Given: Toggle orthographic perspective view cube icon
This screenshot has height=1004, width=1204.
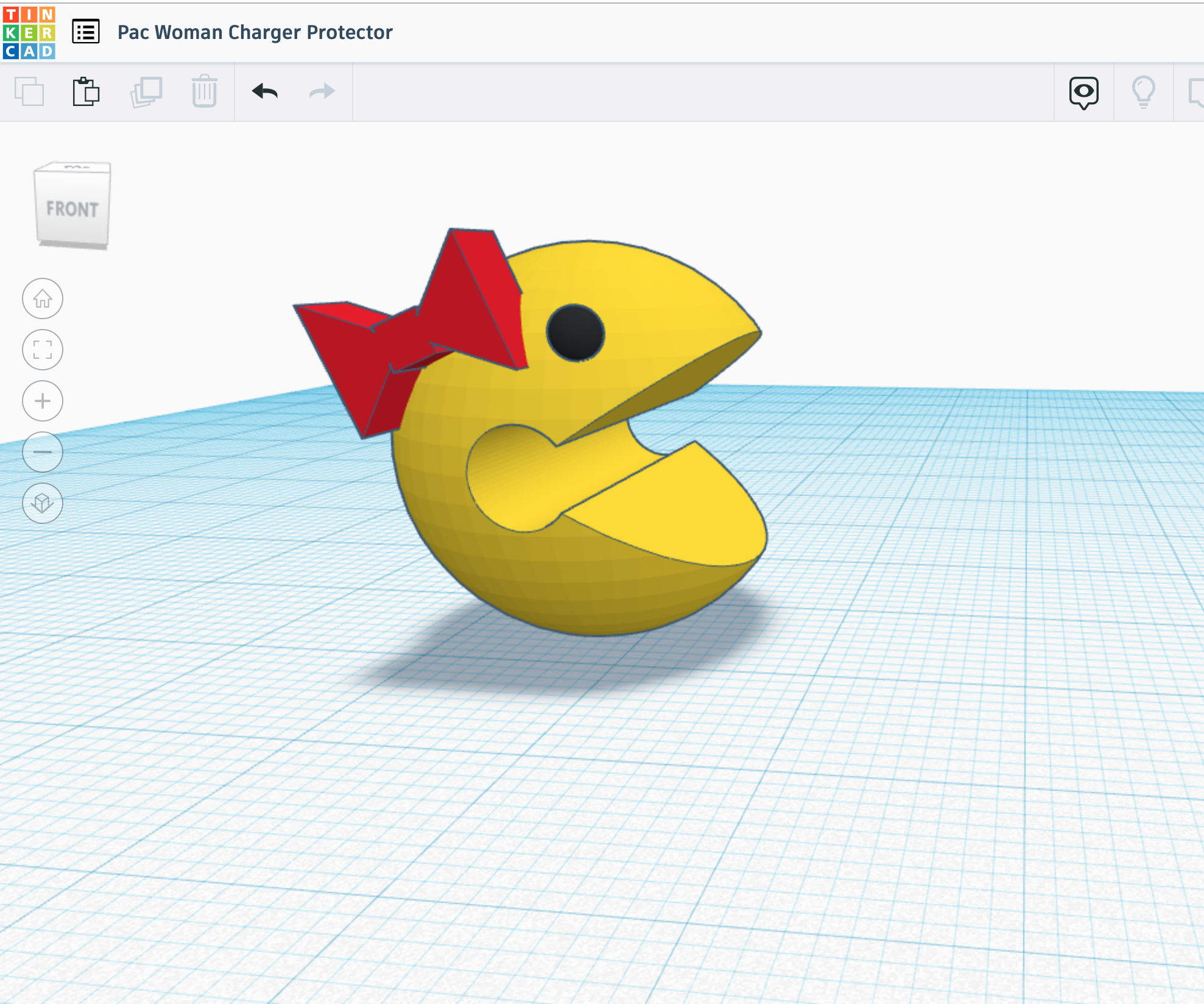Looking at the screenshot, I should 43,503.
